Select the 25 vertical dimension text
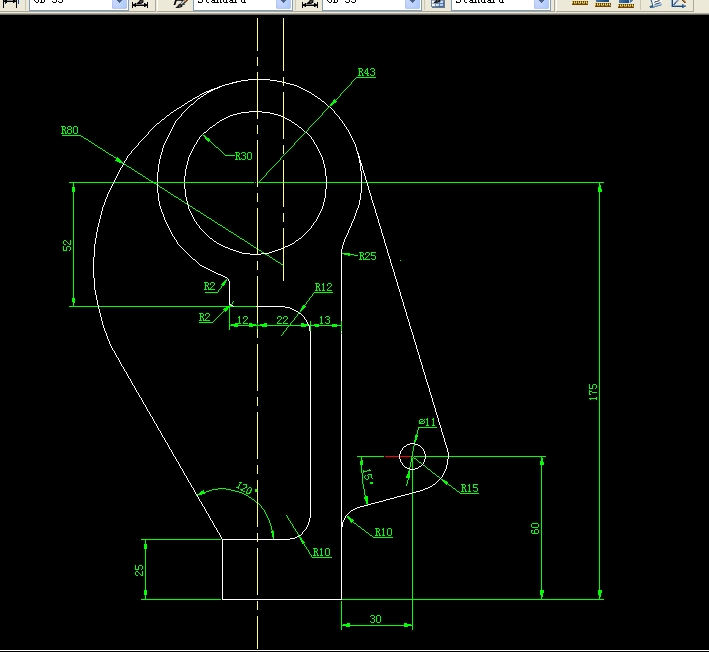This screenshot has height=652, width=709. (139, 570)
